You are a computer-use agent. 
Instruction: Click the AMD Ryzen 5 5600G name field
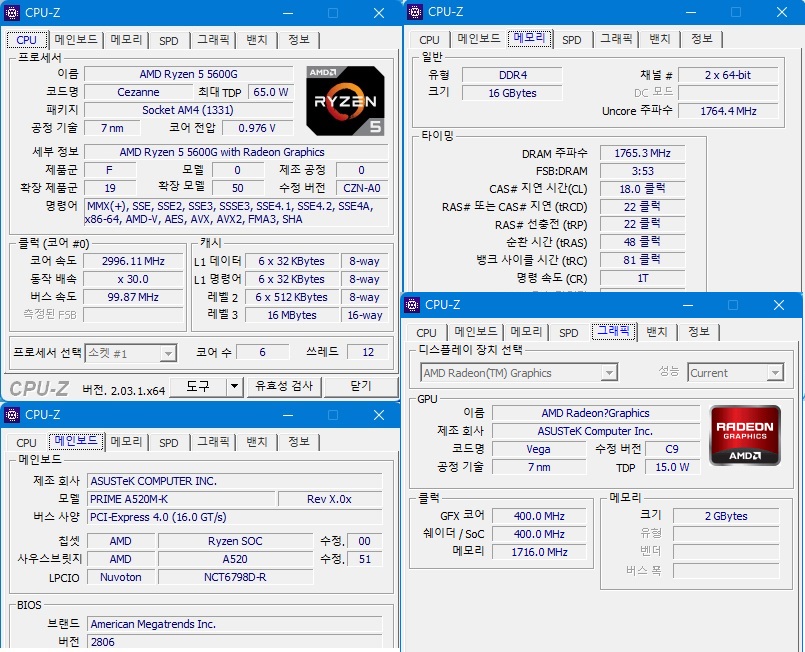[188, 74]
